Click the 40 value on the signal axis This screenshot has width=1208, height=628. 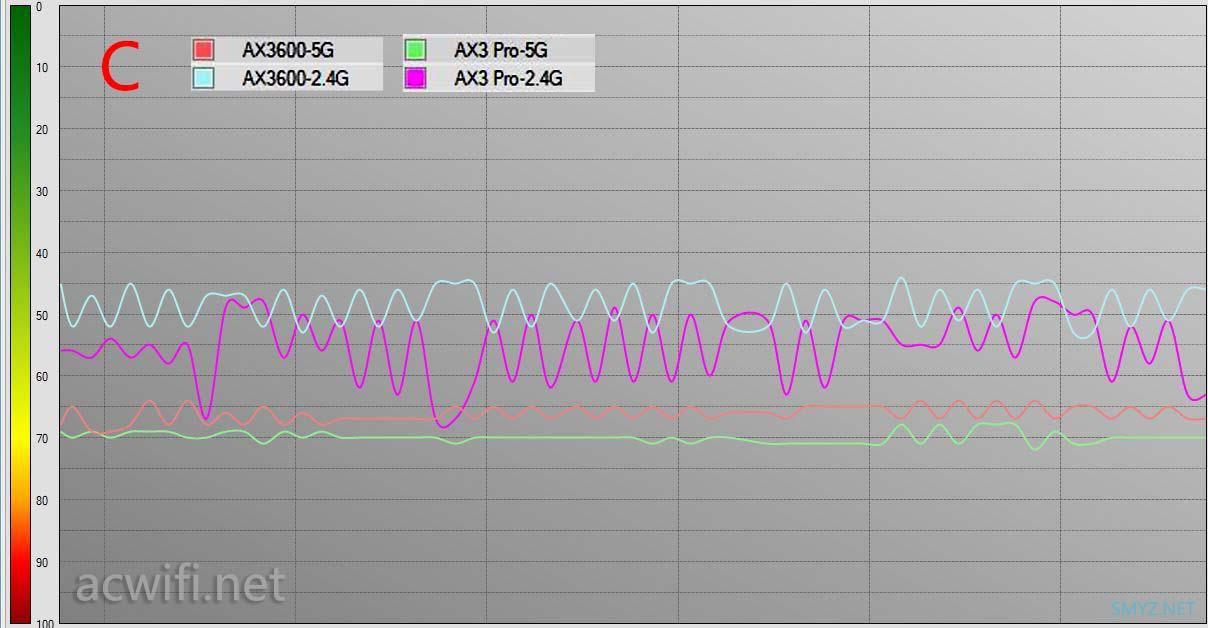[41, 253]
